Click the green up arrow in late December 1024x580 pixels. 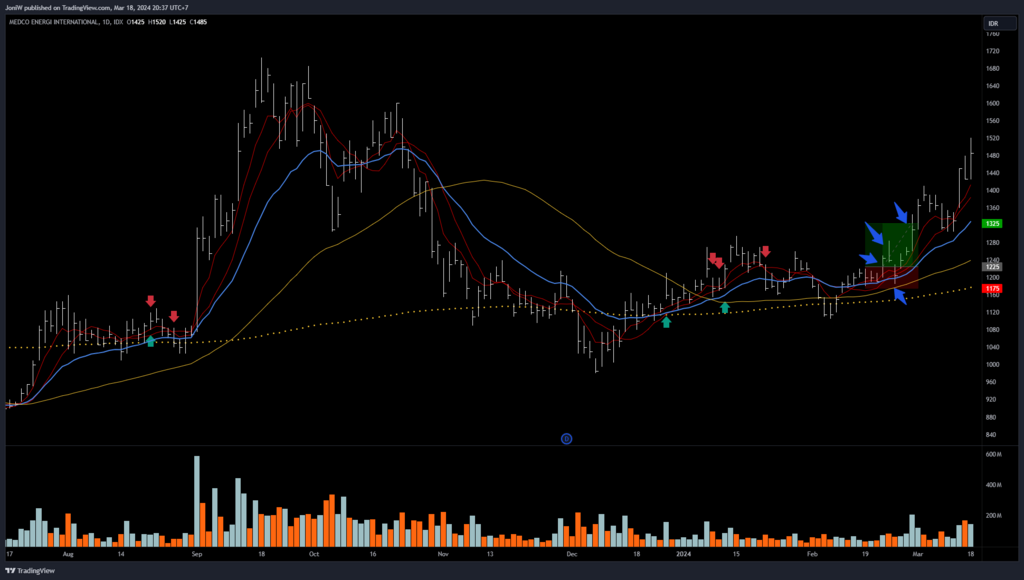pyautogui.click(x=666, y=322)
